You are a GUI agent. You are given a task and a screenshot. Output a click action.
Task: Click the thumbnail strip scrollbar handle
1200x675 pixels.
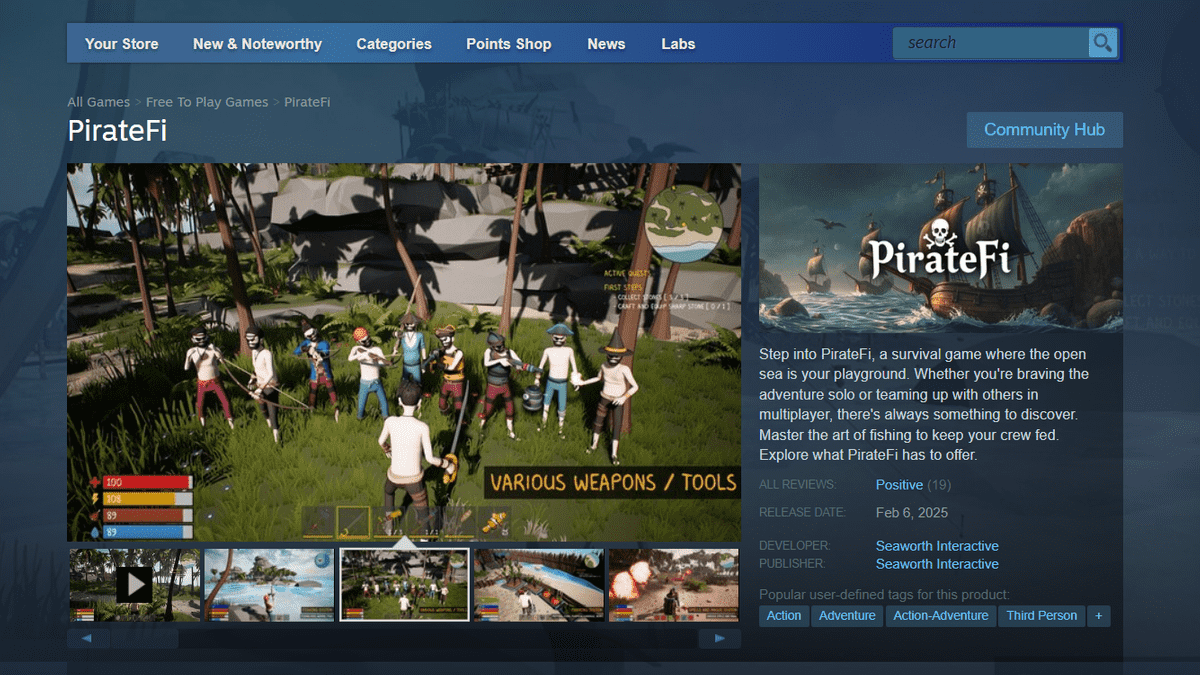click(x=145, y=638)
